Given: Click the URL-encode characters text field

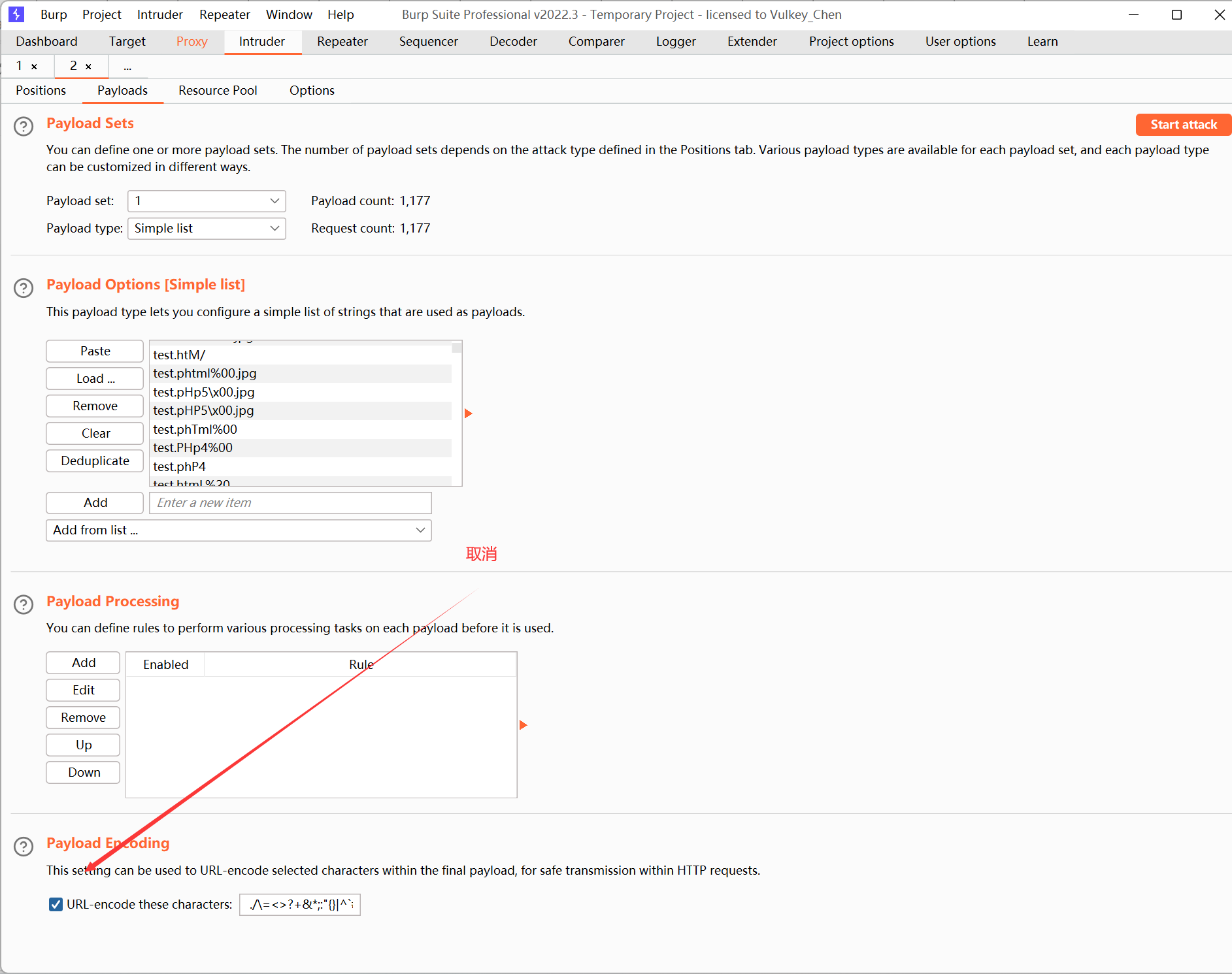Looking at the screenshot, I should pos(300,905).
